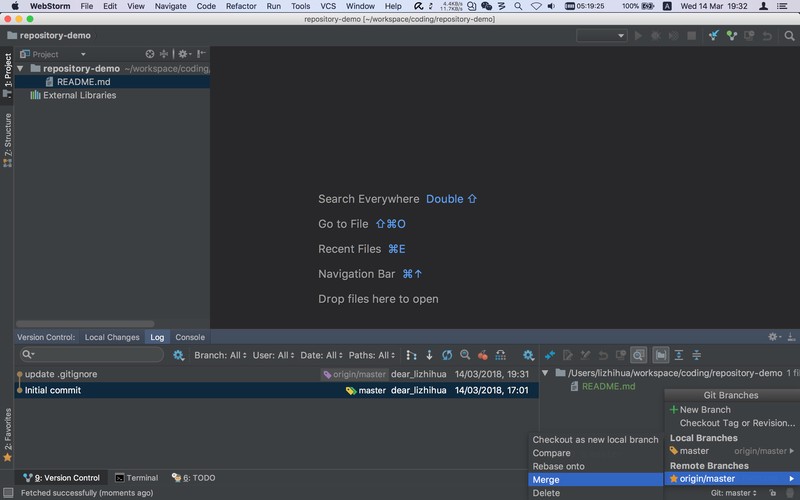Screen dimensions: 800x500
Task: Collapse the repository-demo tree node
Action: pos(20,68)
